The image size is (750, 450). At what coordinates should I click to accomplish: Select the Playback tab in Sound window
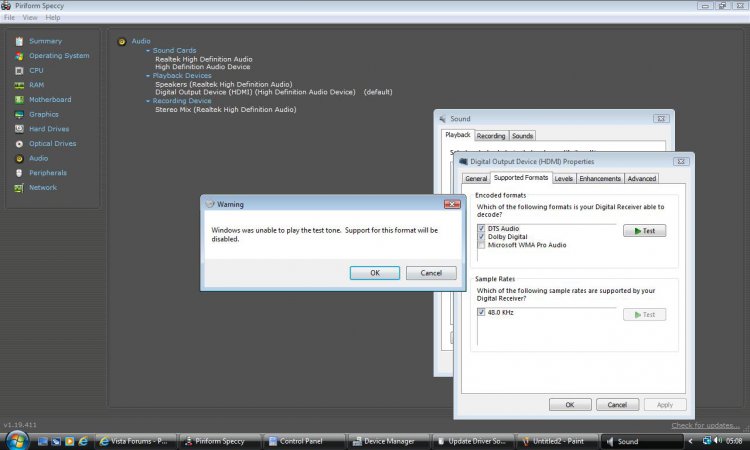(458, 135)
